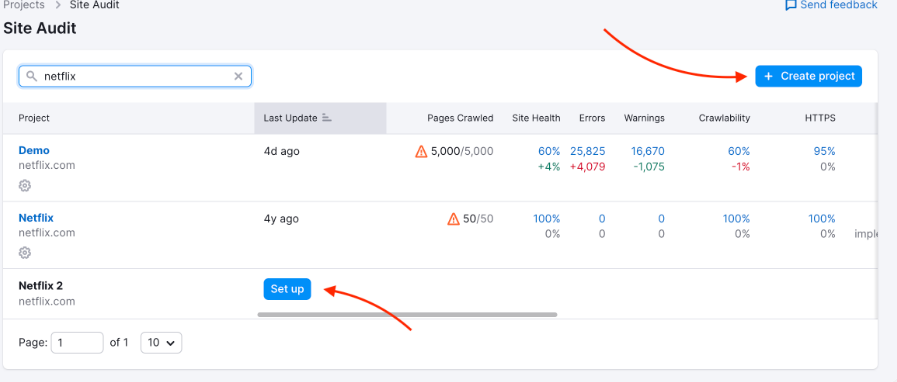Open settings gear for Netflix project
This screenshot has width=897, height=382.
coord(25,253)
